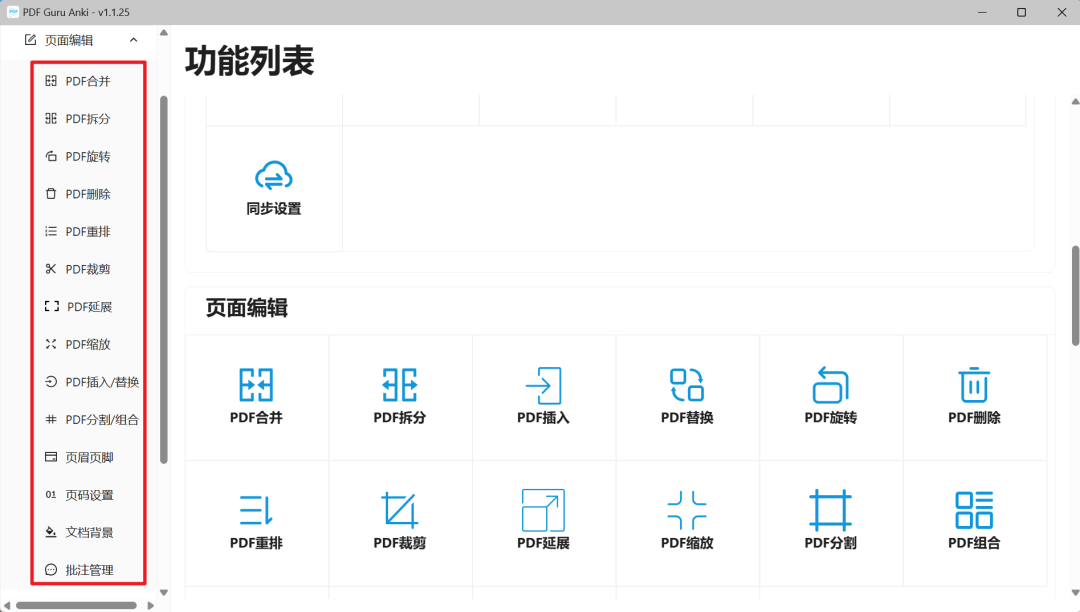Click the down arrow on vertical scrollbar
1080x612 pixels.
1073,594
